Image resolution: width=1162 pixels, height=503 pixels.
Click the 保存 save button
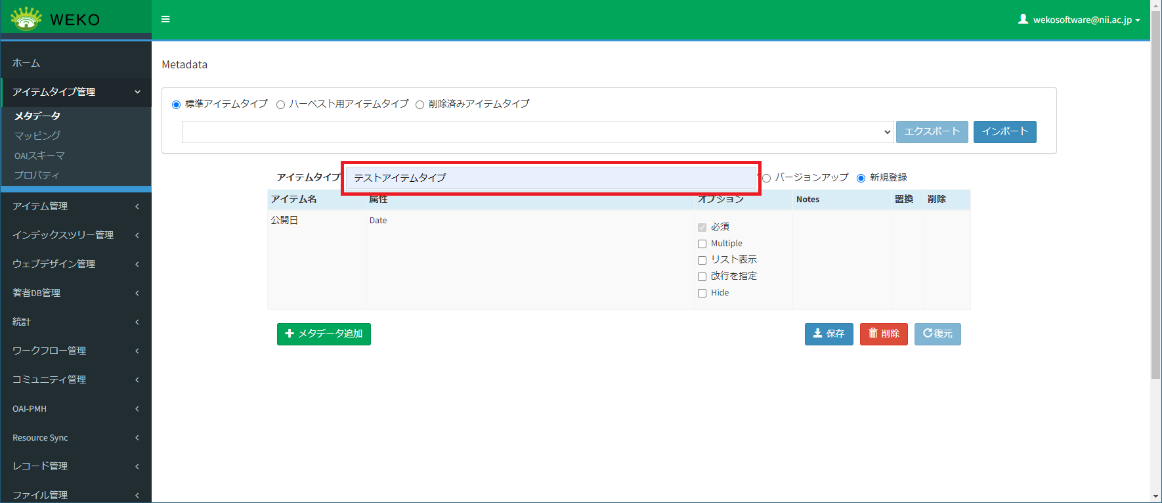829,334
